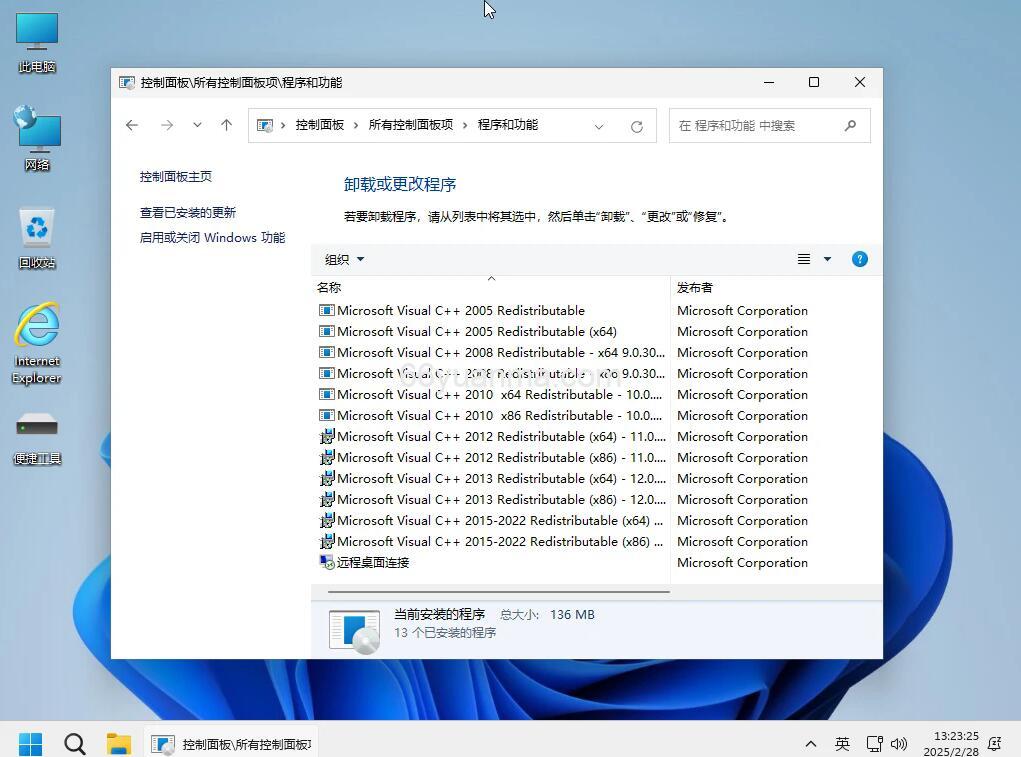This screenshot has width=1021, height=757.
Task: Go to 控制面板主页 in the sidebar
Action: tap(175, 176)
